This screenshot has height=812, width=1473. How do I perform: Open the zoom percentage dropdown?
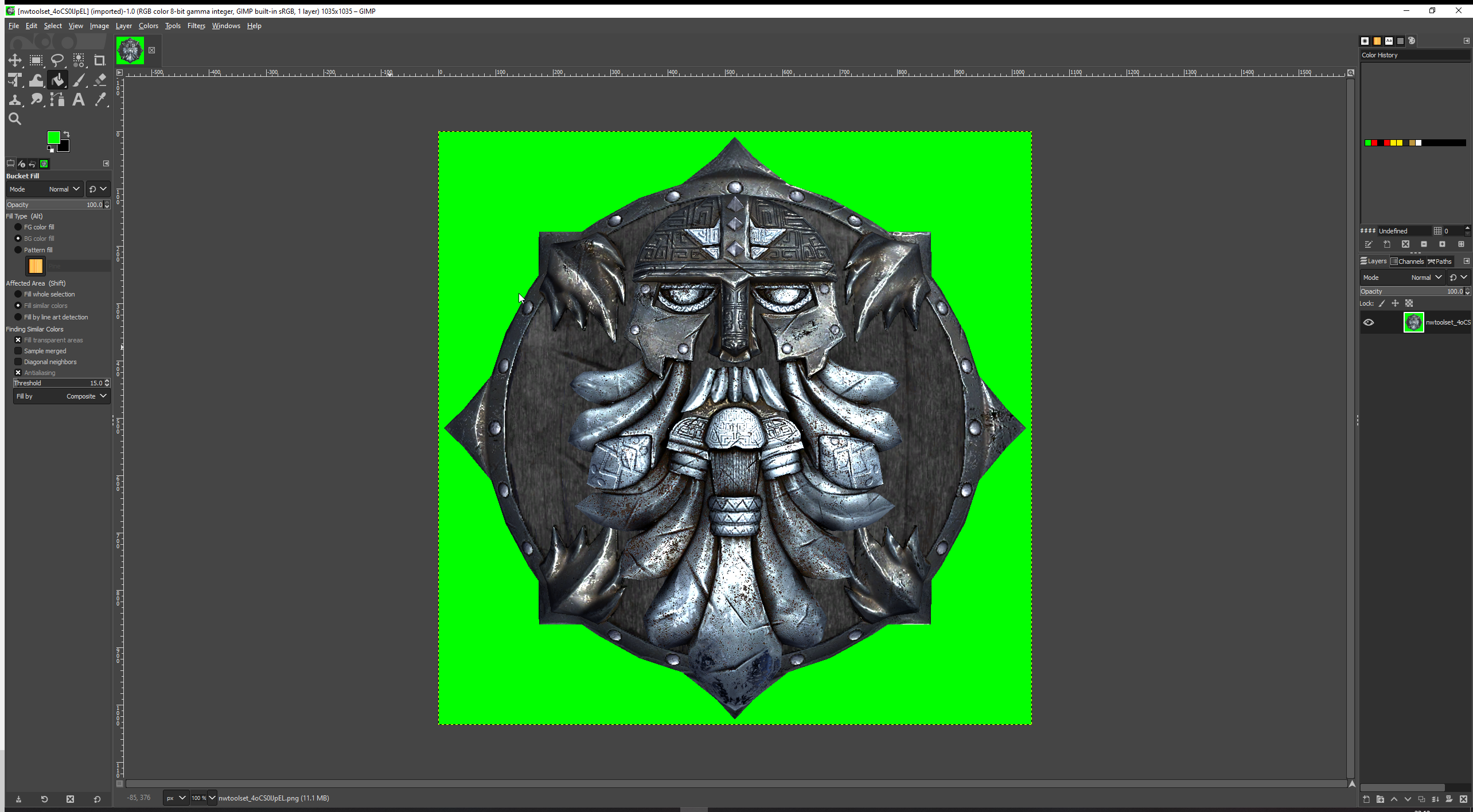click(x=204, y=798)
